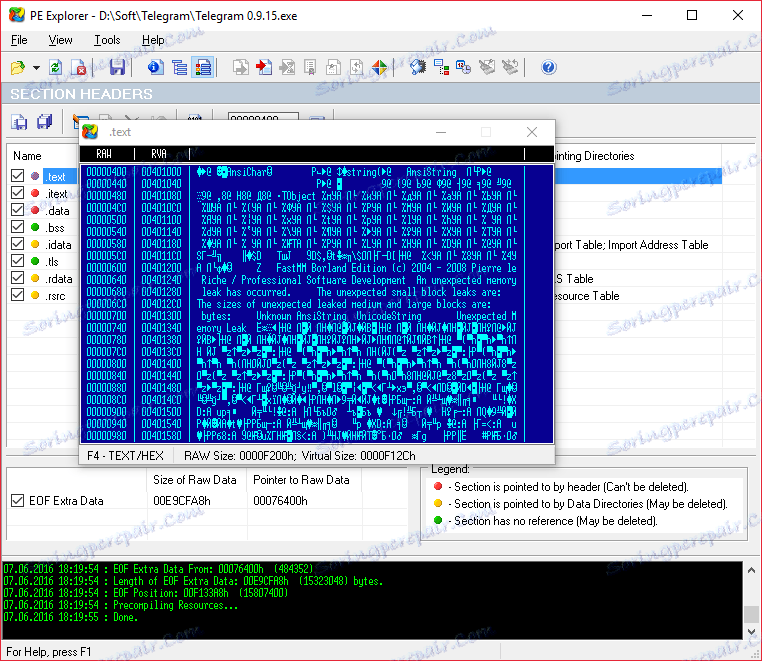Toggle the .bss section checkbox
This screenshot has height=661, width=762.
(x=17, y=228)
